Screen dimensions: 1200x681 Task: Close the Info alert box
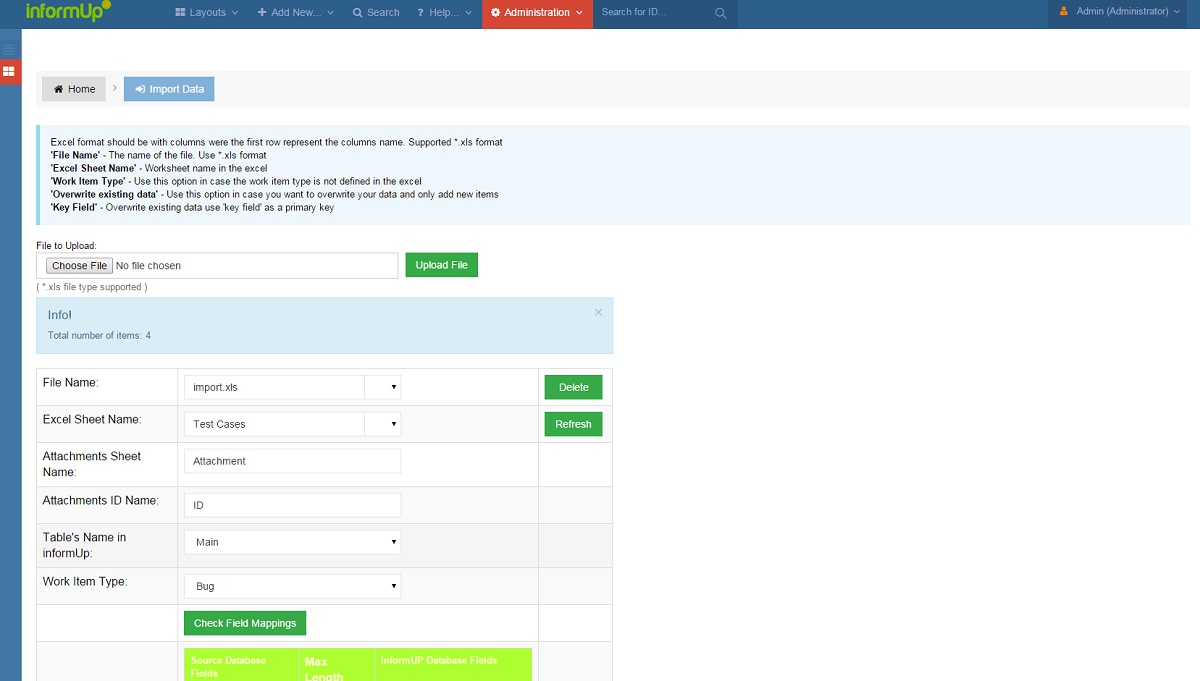[x=598, y=312]
